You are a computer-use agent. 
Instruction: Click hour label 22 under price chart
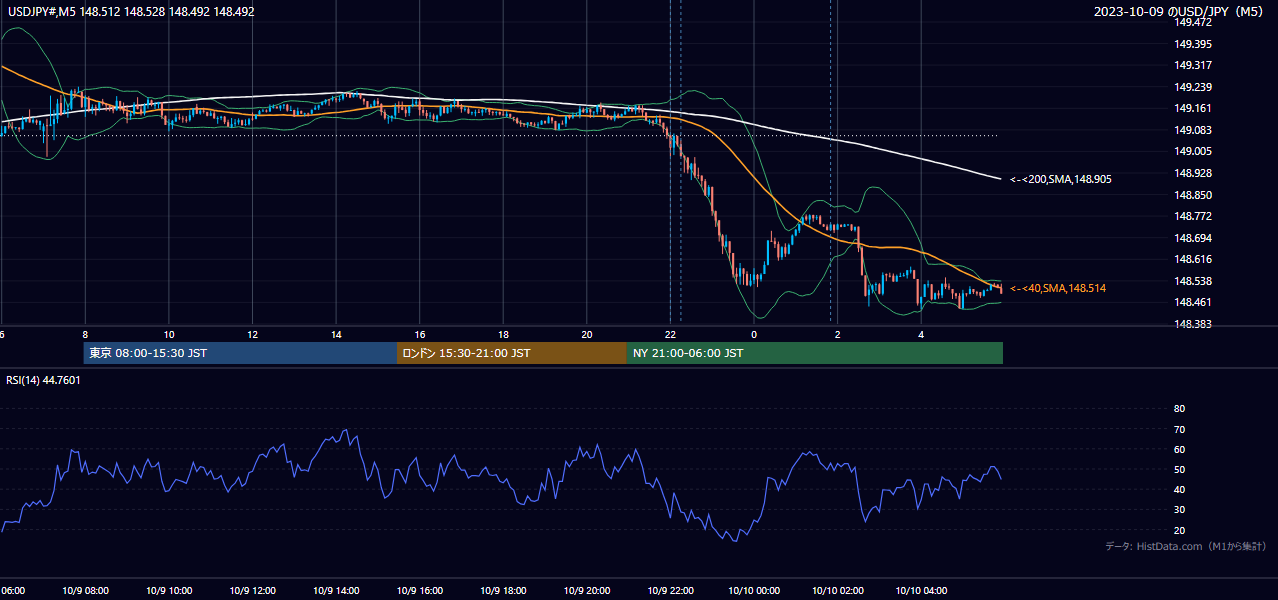671,334
